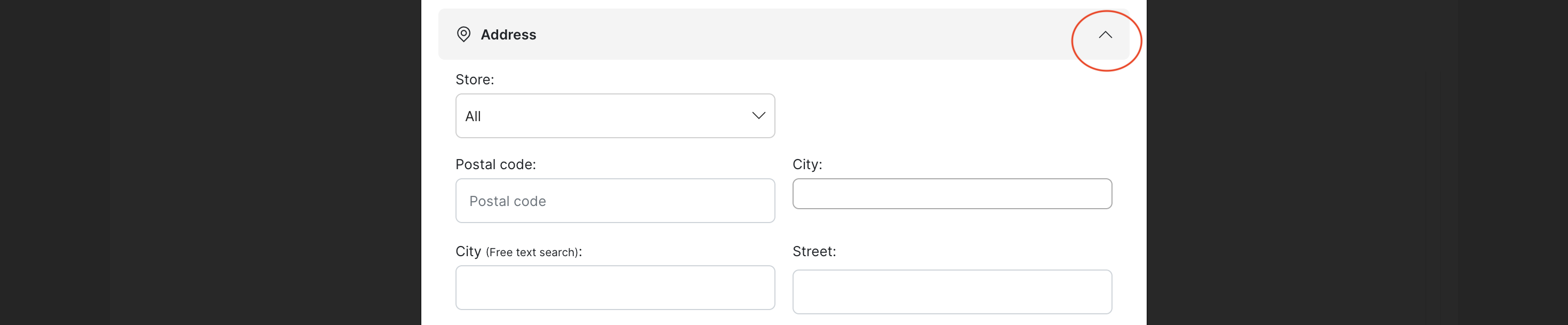Click the down arrow in Store dropdown
The image size is (1568, 325).
coord(758,116)
